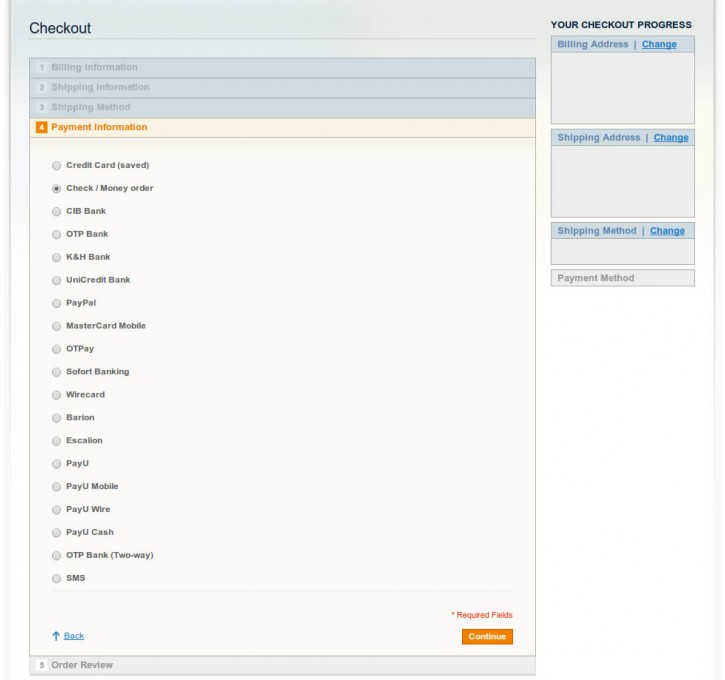725x680 pixels.
Task: Select the plain PayU radio button
Action: pos(56,464)
